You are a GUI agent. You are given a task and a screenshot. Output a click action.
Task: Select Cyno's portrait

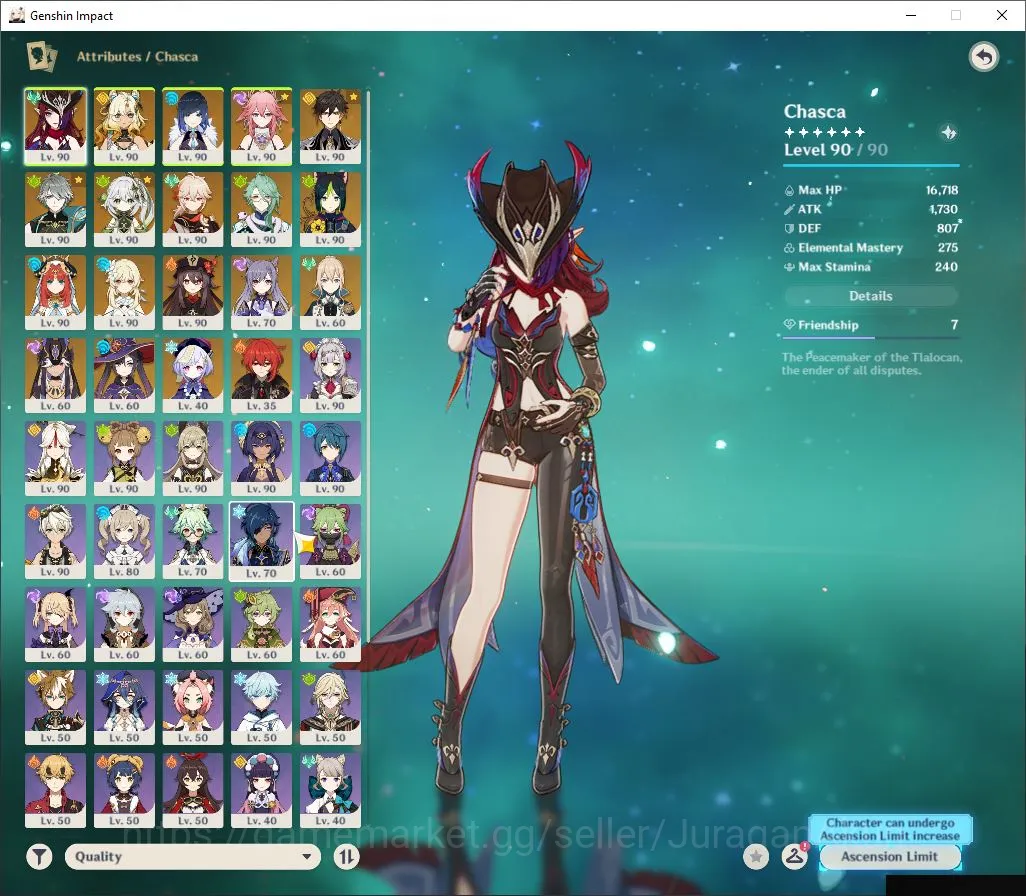pyautogui.click(x=56, y=376)
